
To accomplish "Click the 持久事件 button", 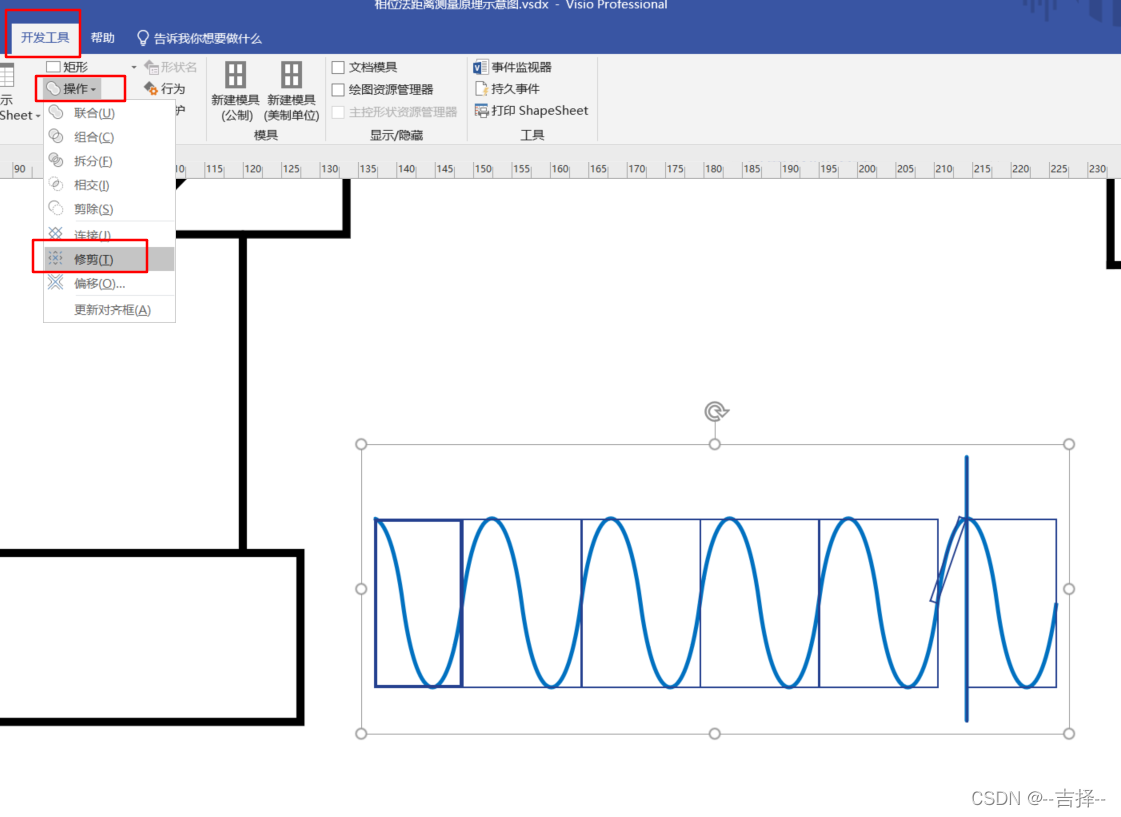I will (x=507, y=89).
